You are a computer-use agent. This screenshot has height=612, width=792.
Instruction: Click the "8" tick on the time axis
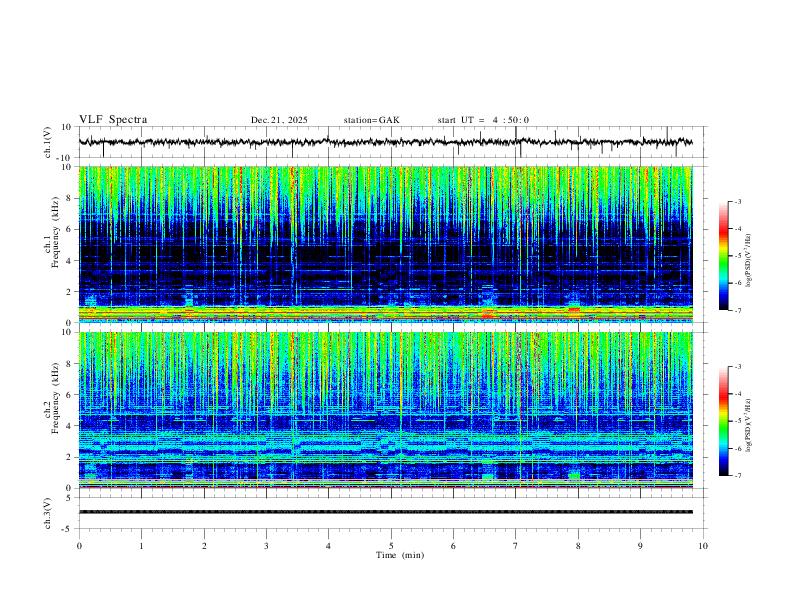pyautogui.click(x=578, y=546)
